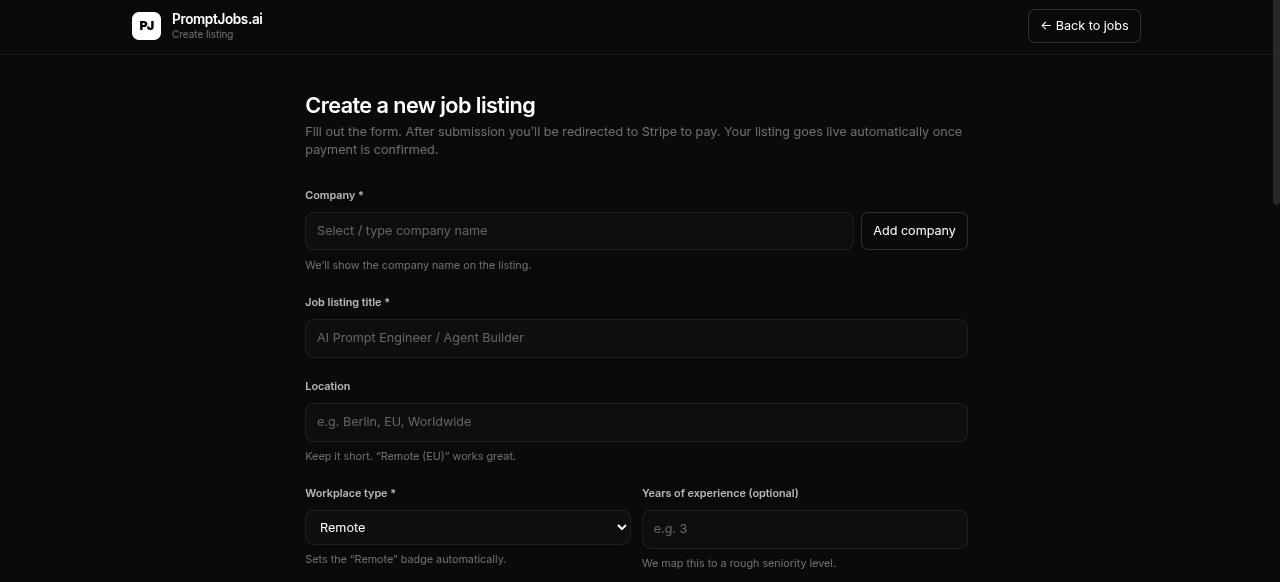This screenshot has height=582, width=1280.
Task: Focus the Job listing title input
Action: 636,338
